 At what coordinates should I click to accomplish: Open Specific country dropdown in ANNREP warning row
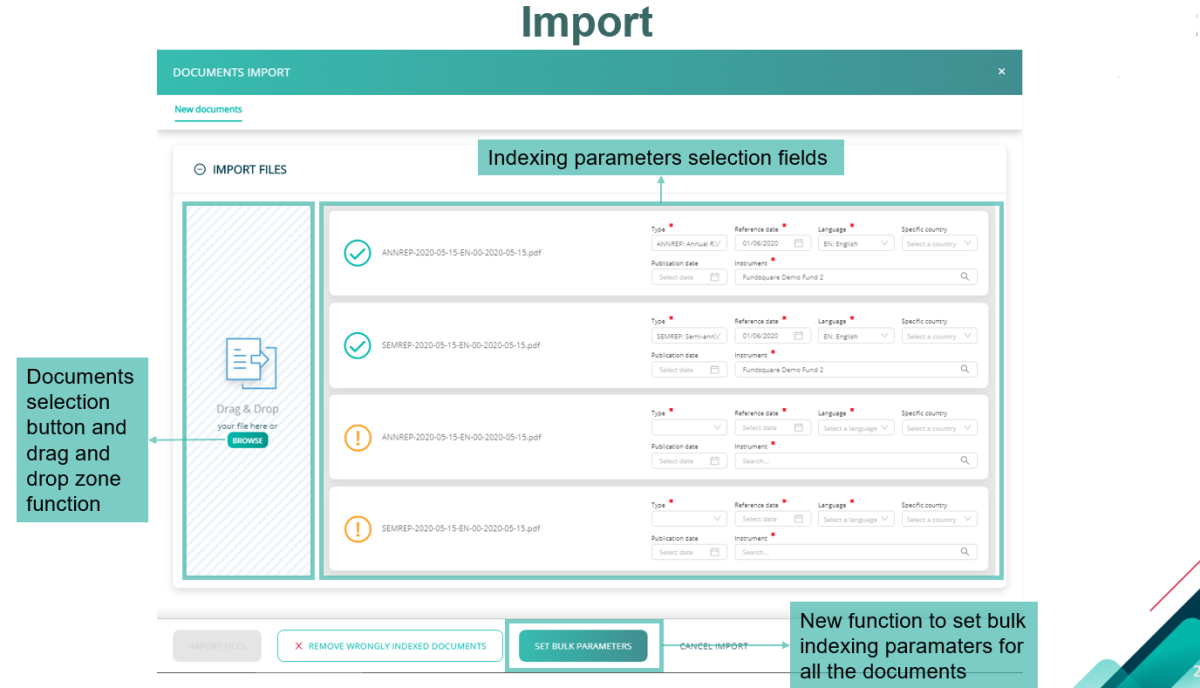point(939,428)
